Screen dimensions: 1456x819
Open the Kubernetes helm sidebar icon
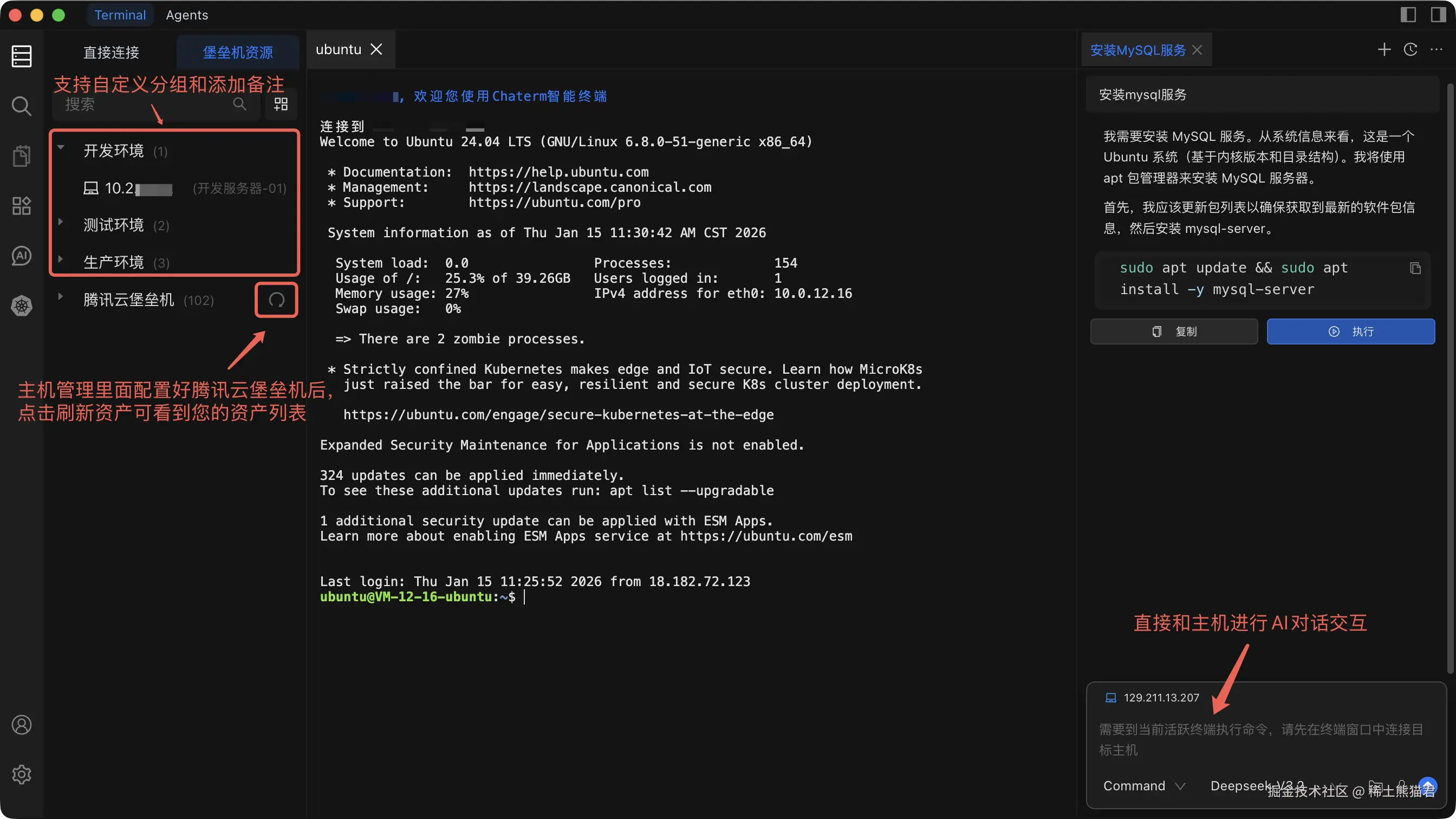22,306
